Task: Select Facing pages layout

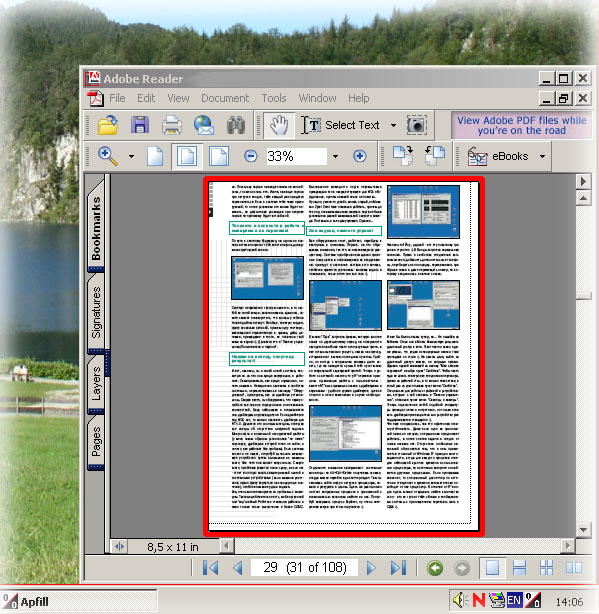Action: (x=574, y=567)
